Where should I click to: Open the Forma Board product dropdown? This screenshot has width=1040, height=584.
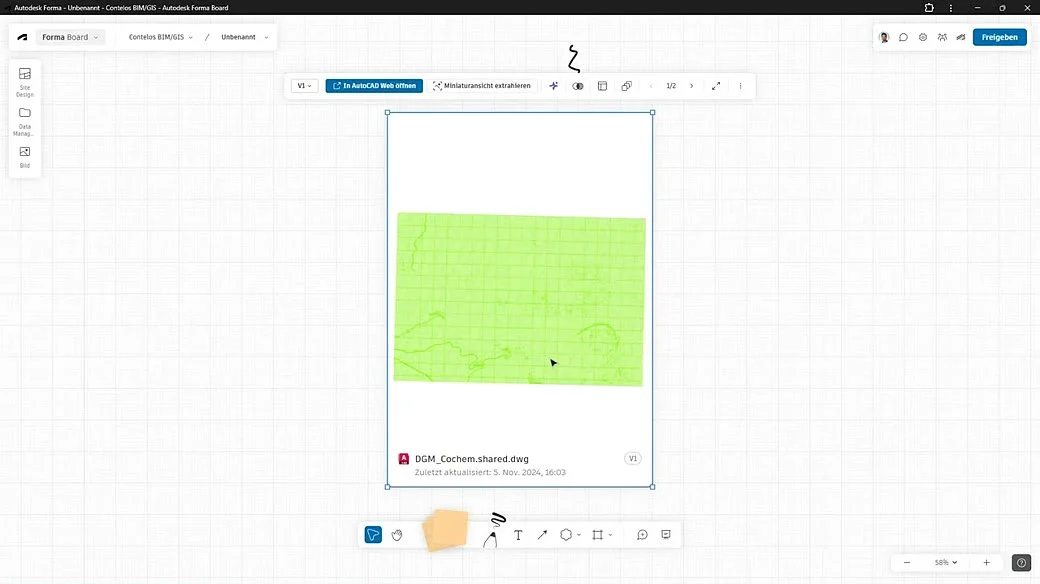pyautogui.click(x=70, y=37)
